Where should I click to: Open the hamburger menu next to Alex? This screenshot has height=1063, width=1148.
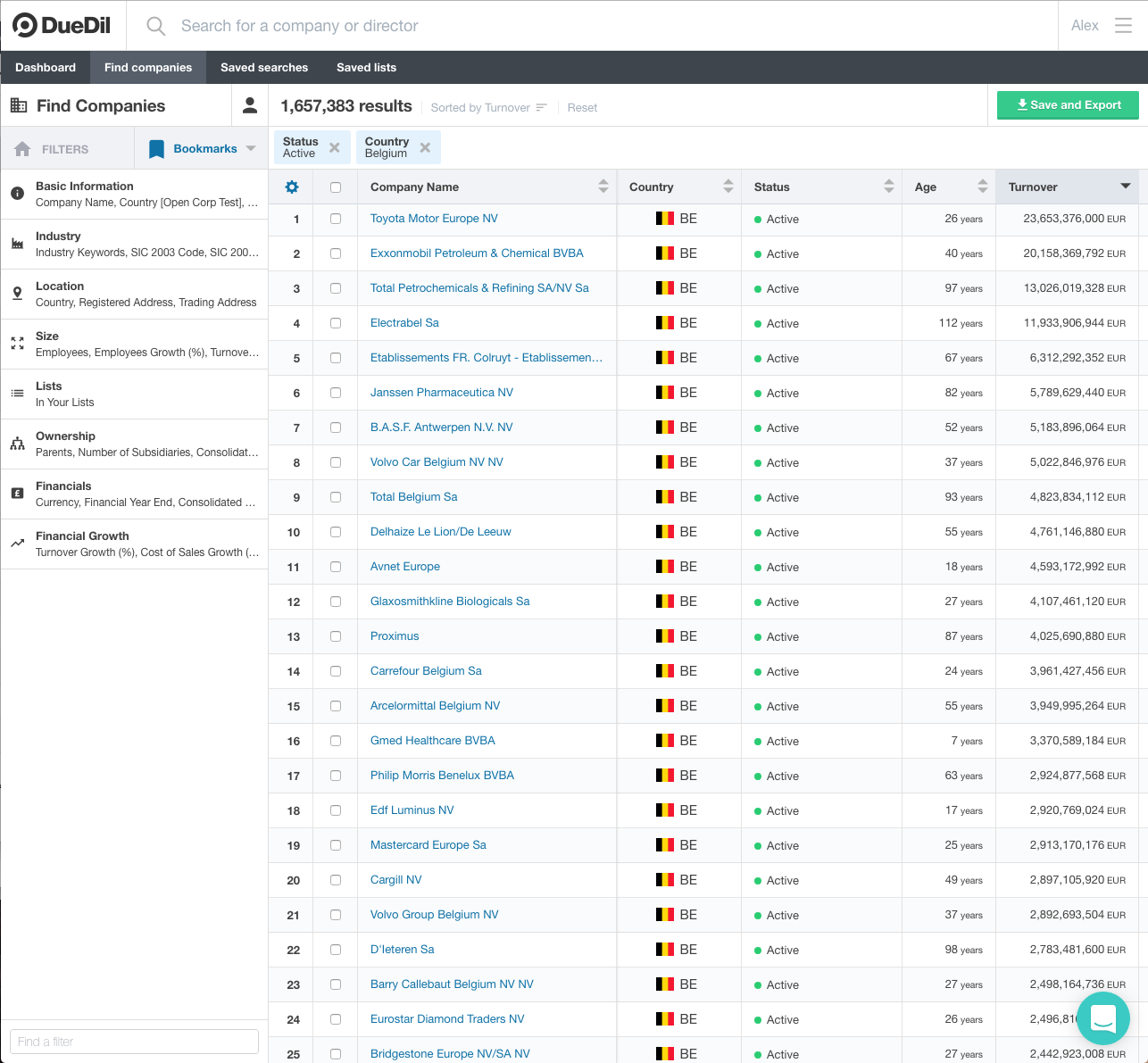click(1123, 26)
